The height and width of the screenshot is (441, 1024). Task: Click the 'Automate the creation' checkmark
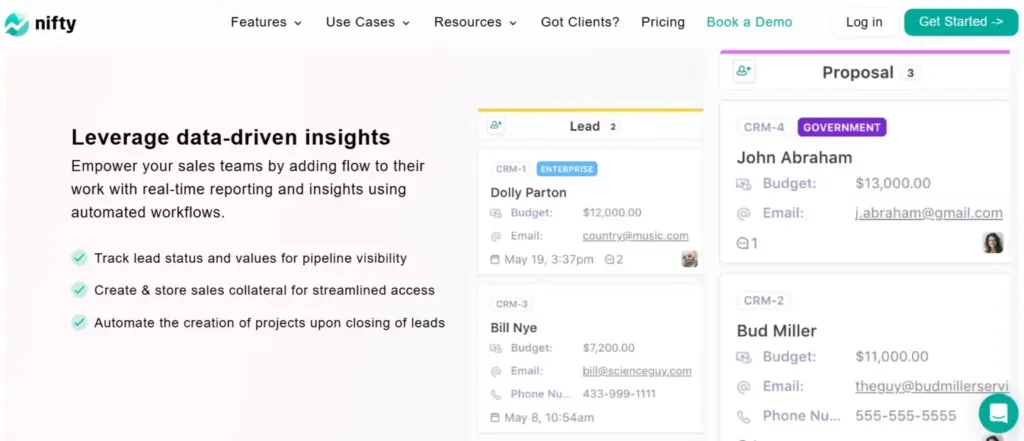pos(79,323)
